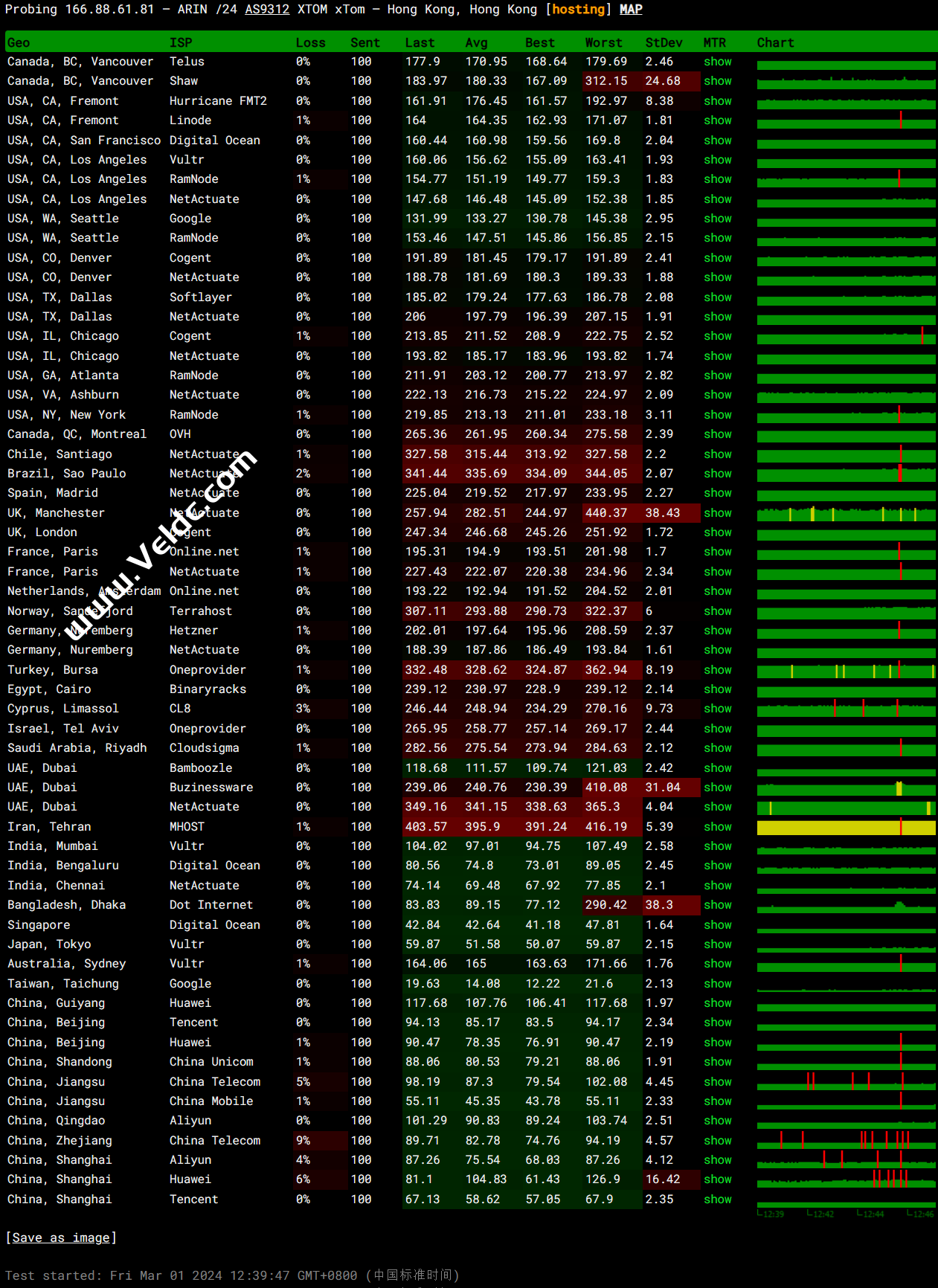The width and height of the screenshot is (938, 1288).
Task: Click the Geo column header
Action: (19, 42)
